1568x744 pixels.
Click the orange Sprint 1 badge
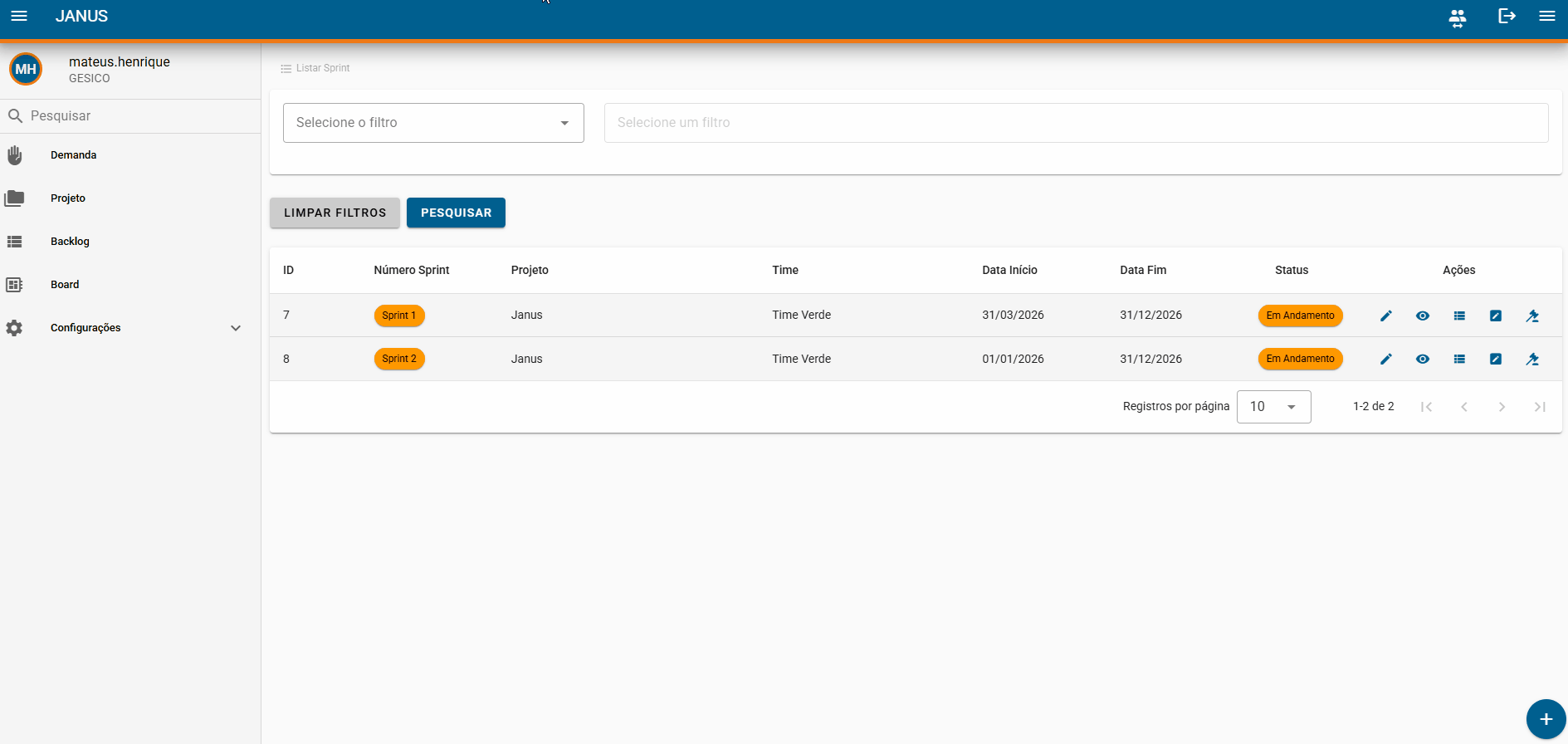tap(399, 316)
